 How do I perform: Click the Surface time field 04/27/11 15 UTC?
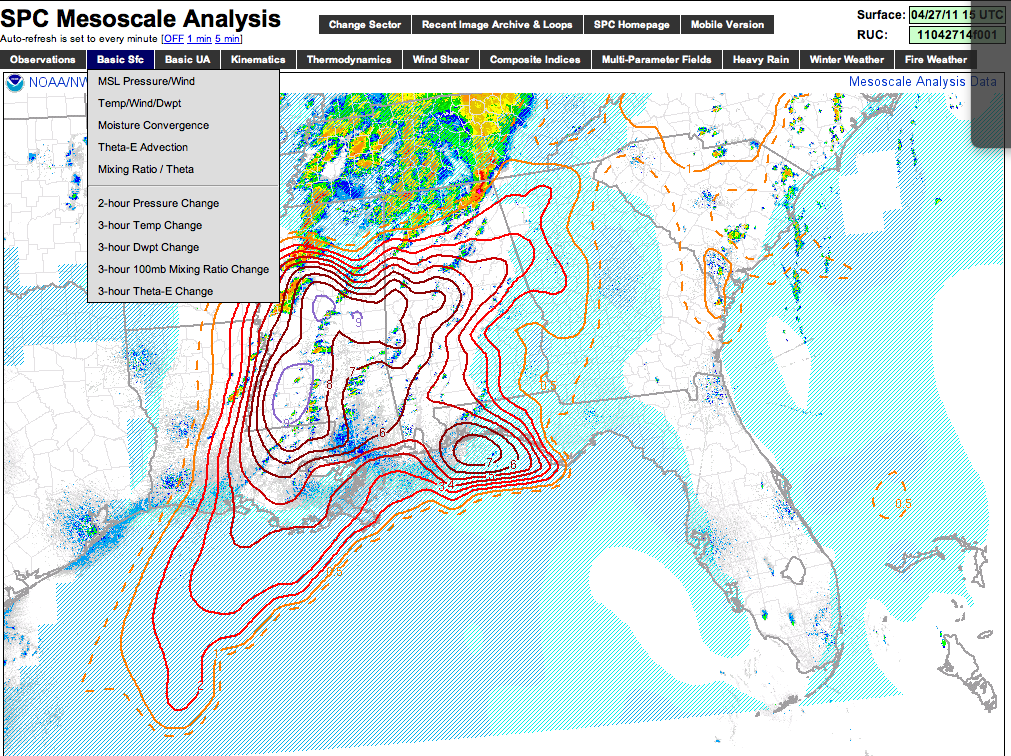coord(957,15)
